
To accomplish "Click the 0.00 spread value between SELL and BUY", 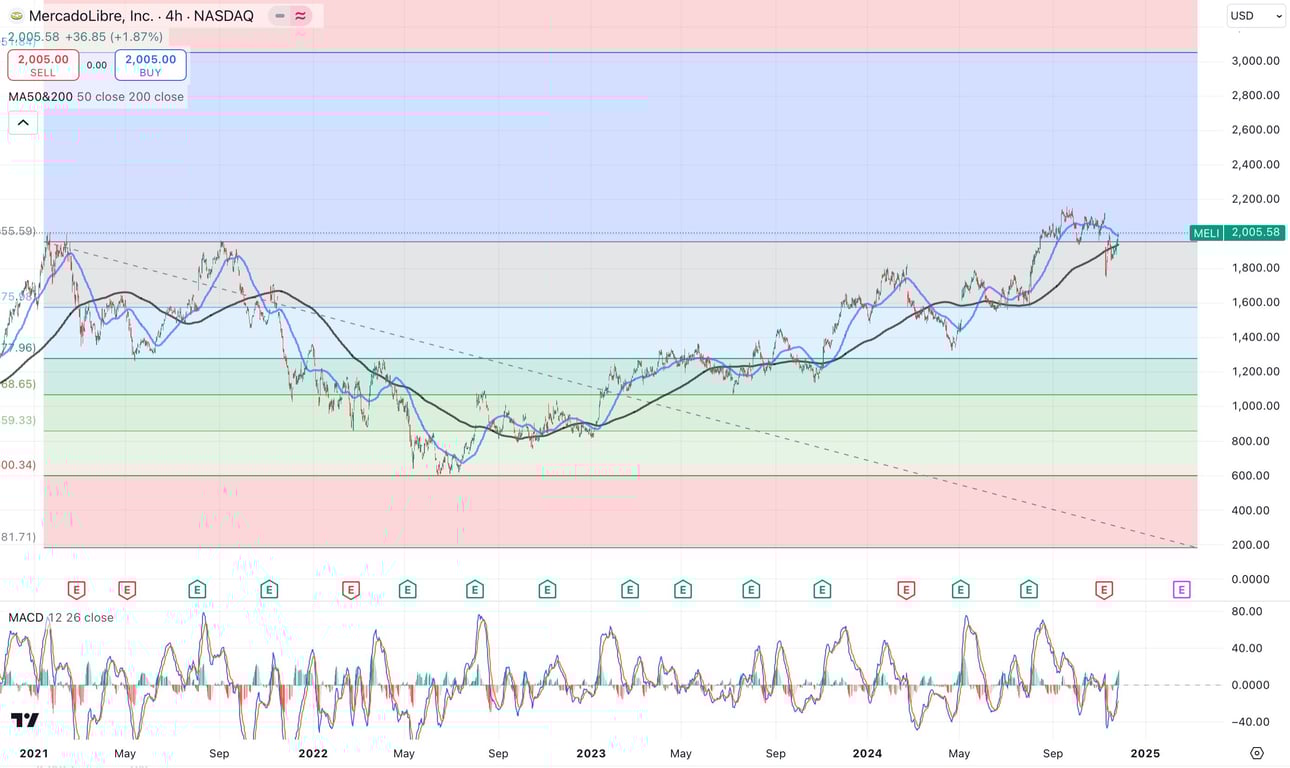I will tap(97, 65).
